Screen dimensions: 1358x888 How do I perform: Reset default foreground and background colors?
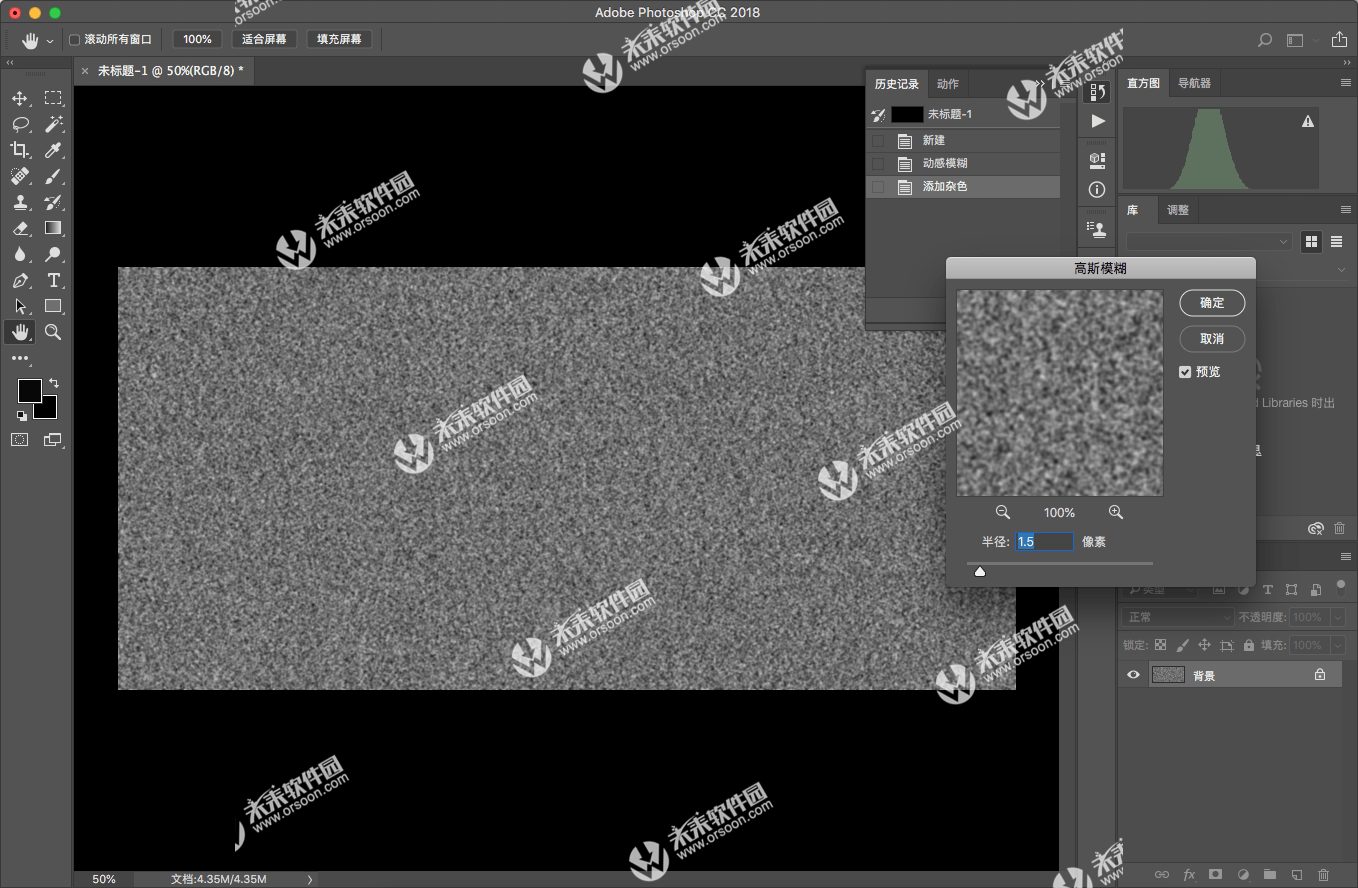point(21,415)
